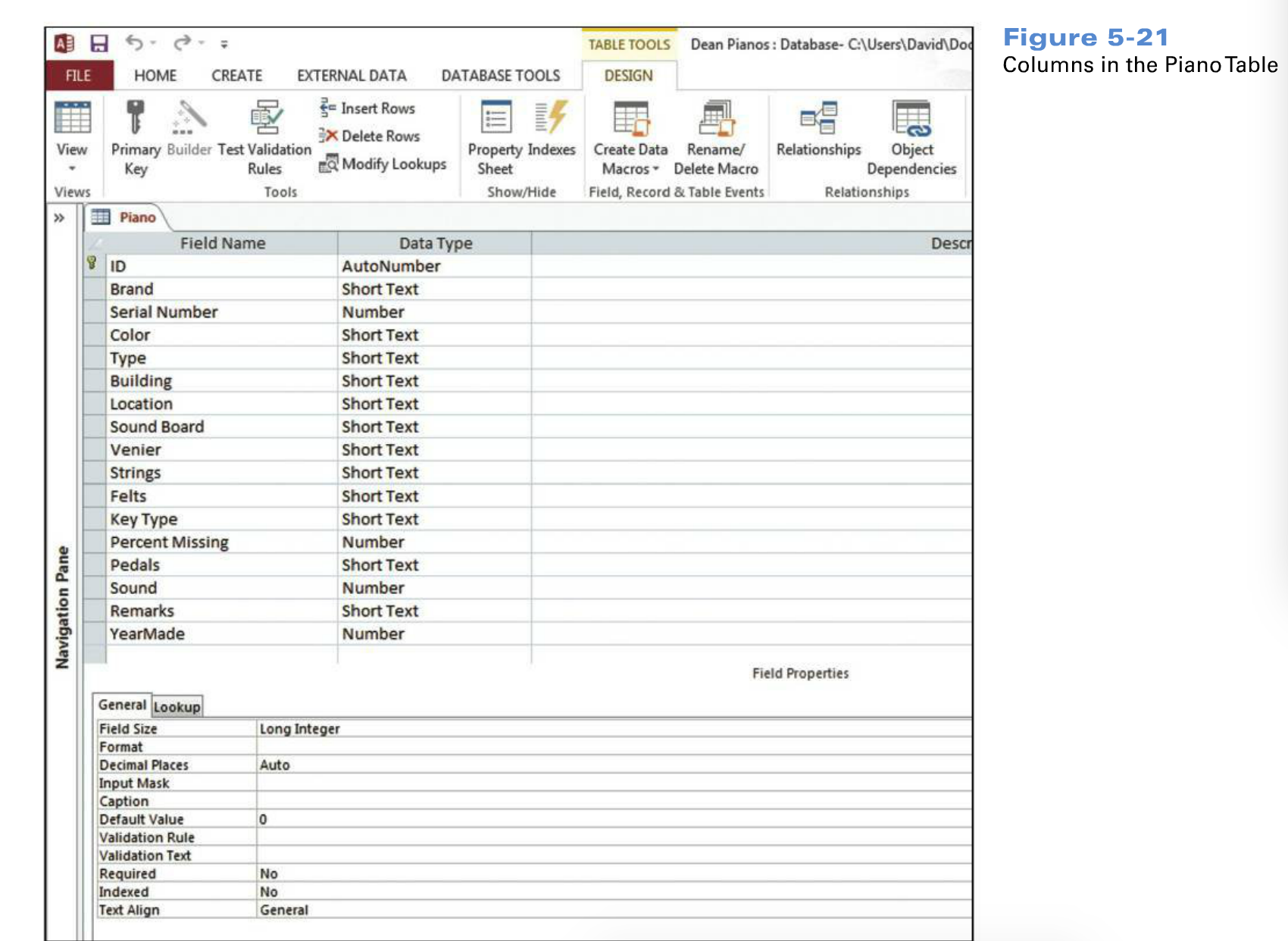Click Delete Rows
This screenshot has width=1288, height=941.
coord(369,136)
